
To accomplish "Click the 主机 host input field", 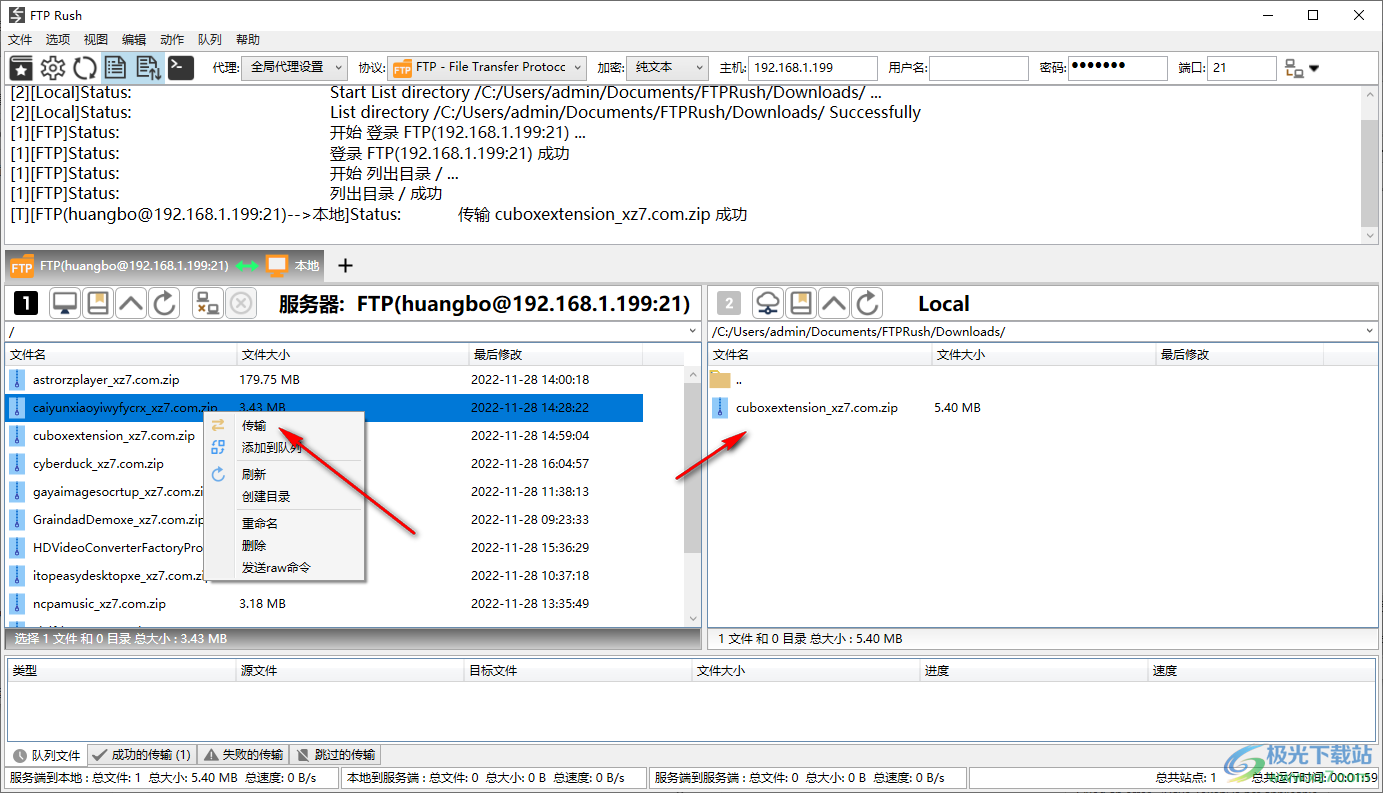I will click(813, 68).
